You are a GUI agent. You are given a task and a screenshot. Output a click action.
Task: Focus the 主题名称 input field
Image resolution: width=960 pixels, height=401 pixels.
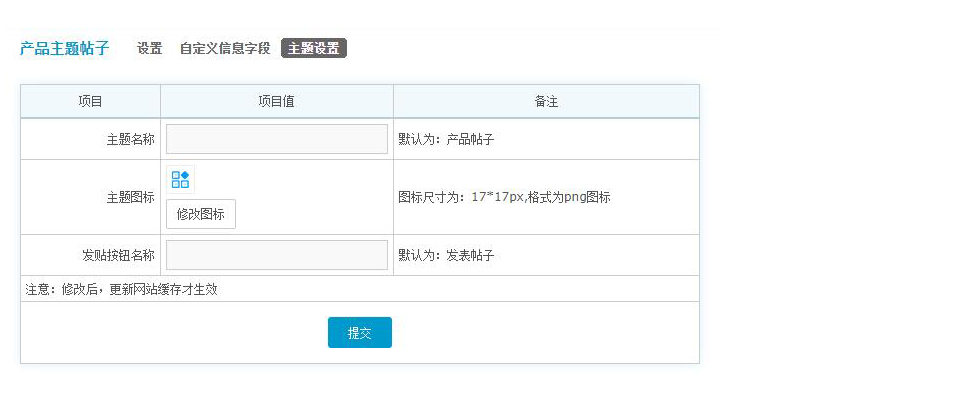pos(277,139)
